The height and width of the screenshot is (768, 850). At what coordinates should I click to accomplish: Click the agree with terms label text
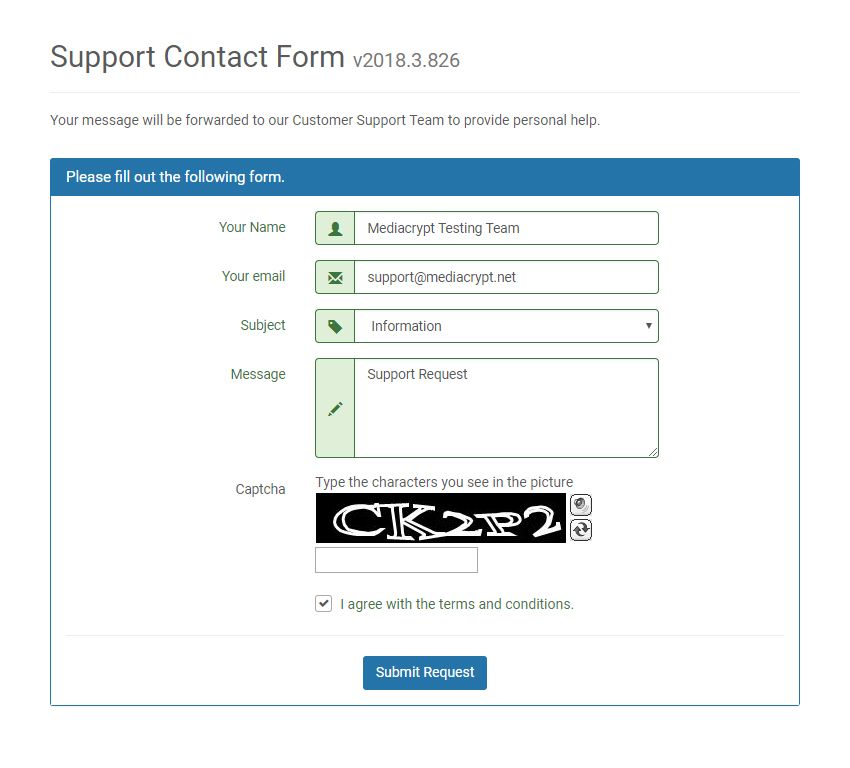456,604
